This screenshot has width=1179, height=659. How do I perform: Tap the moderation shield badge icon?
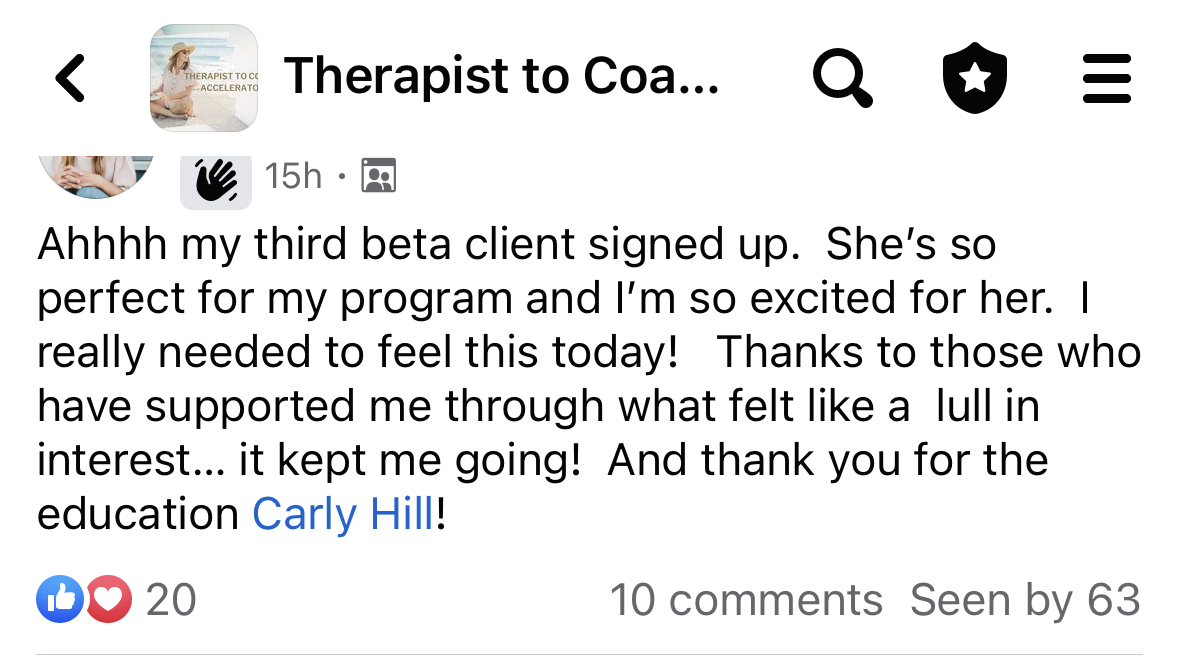point(974,77)
